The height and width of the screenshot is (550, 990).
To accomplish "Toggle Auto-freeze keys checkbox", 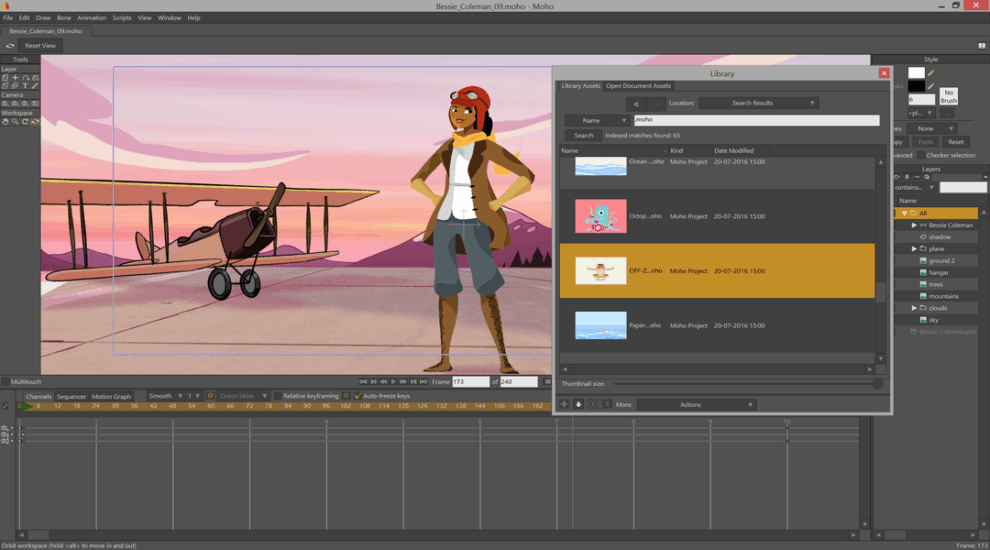I will point(357,396).
